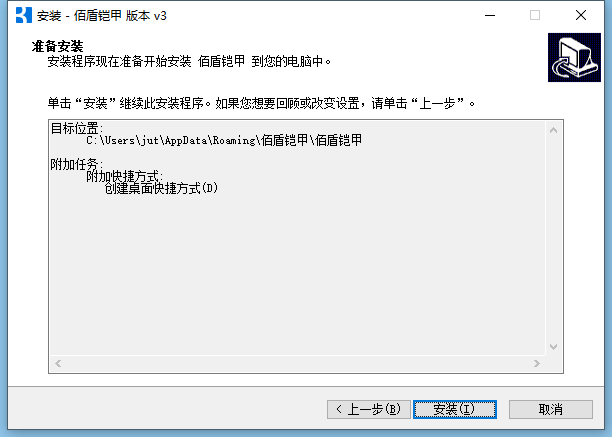Viewport: 612px width, 437px height.
Task: Click the greyed-out maximize button
Action: pos(535,16)
